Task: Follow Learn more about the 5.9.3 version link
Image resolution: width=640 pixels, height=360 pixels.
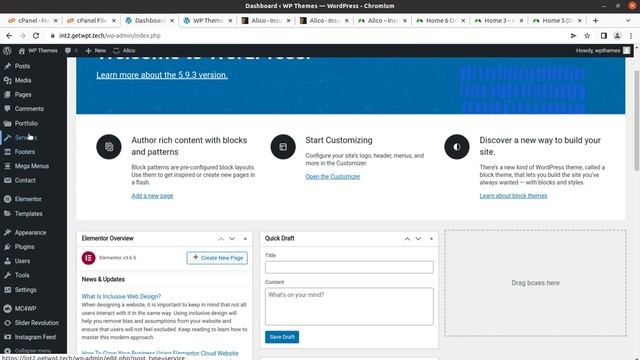Action: tap(162, 75)
